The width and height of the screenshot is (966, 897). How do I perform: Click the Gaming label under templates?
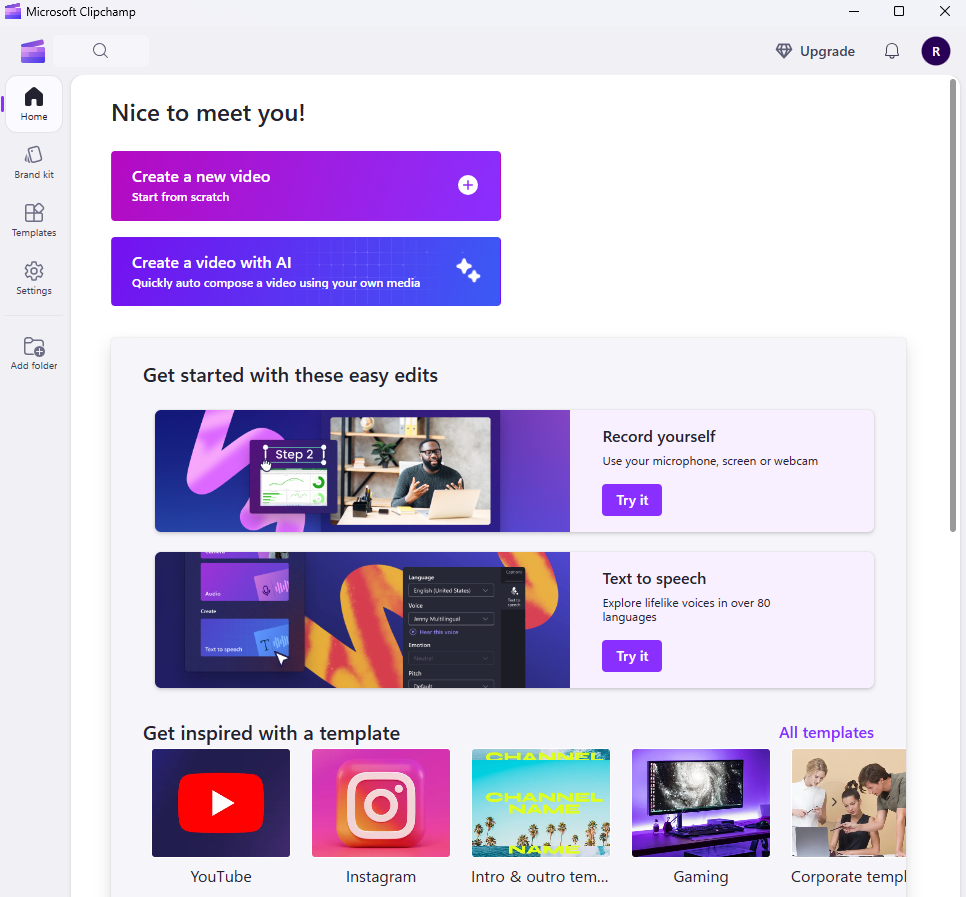(x=700, y=876)
